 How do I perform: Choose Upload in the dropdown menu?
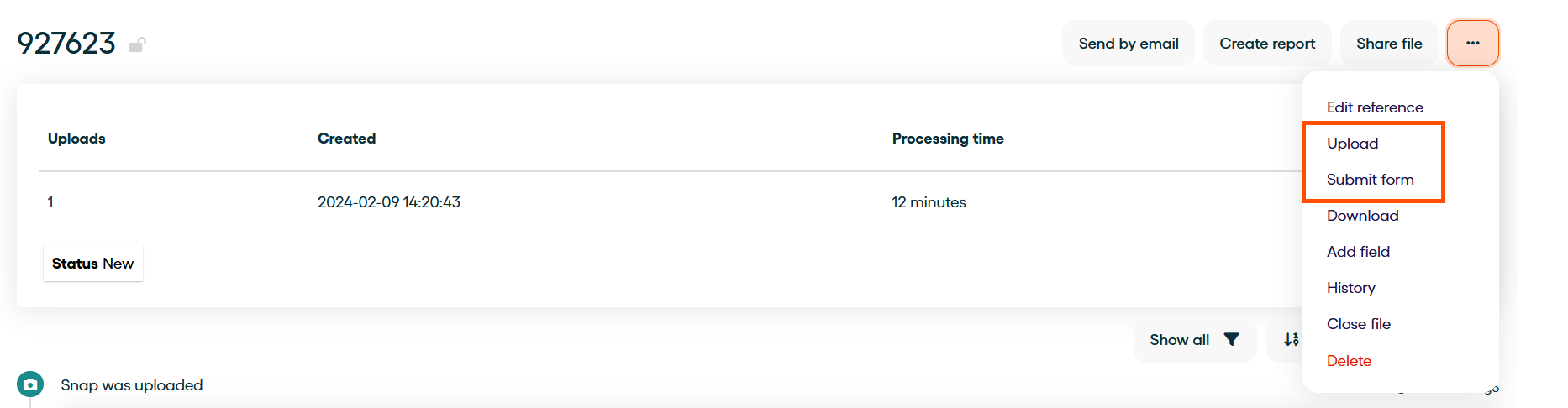point(1352,144)
